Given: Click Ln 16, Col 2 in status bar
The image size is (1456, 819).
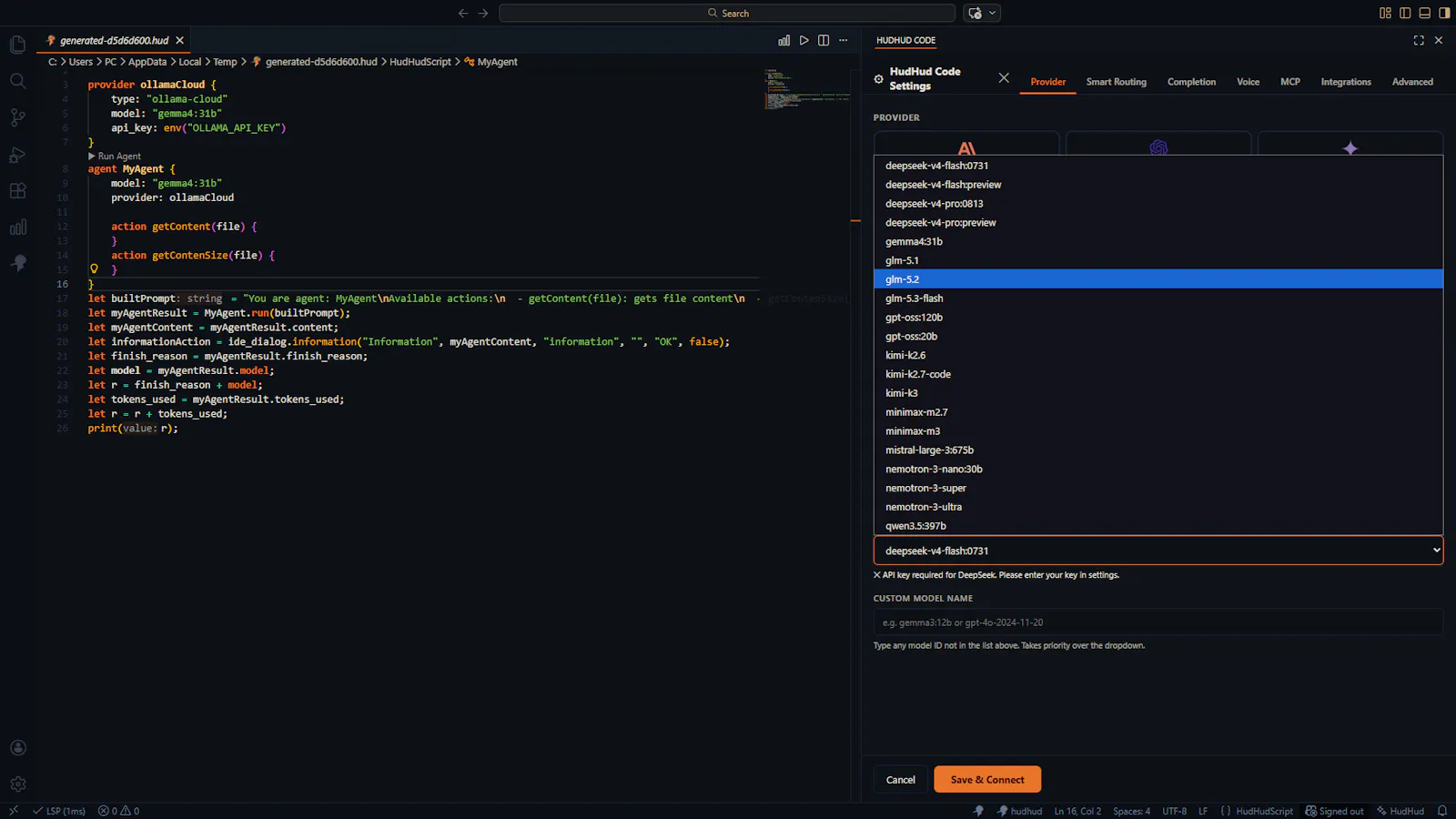Looking at the screenshot, I should coord(1077,811).
